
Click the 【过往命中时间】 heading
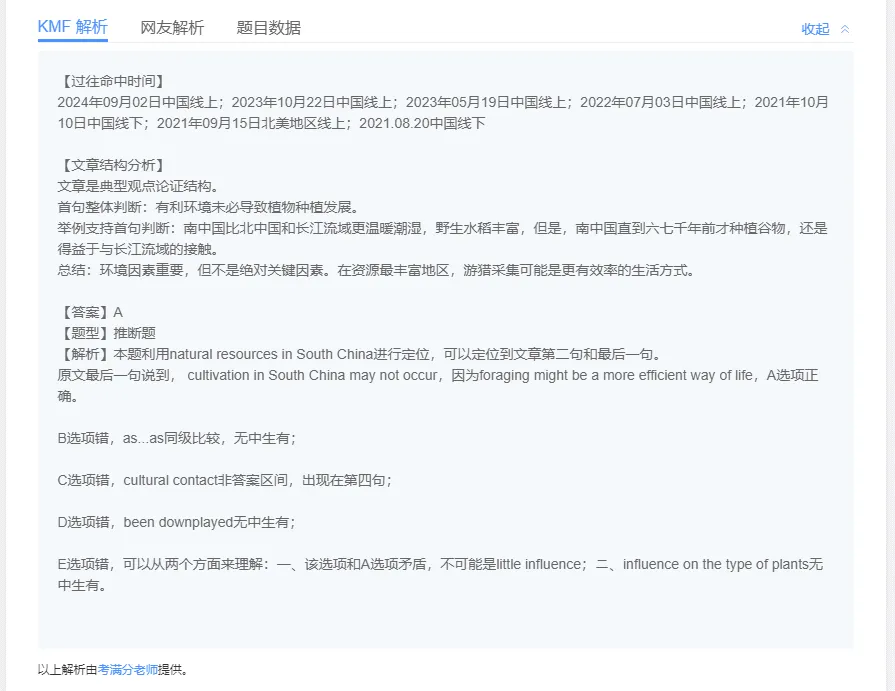click(111, 81)
